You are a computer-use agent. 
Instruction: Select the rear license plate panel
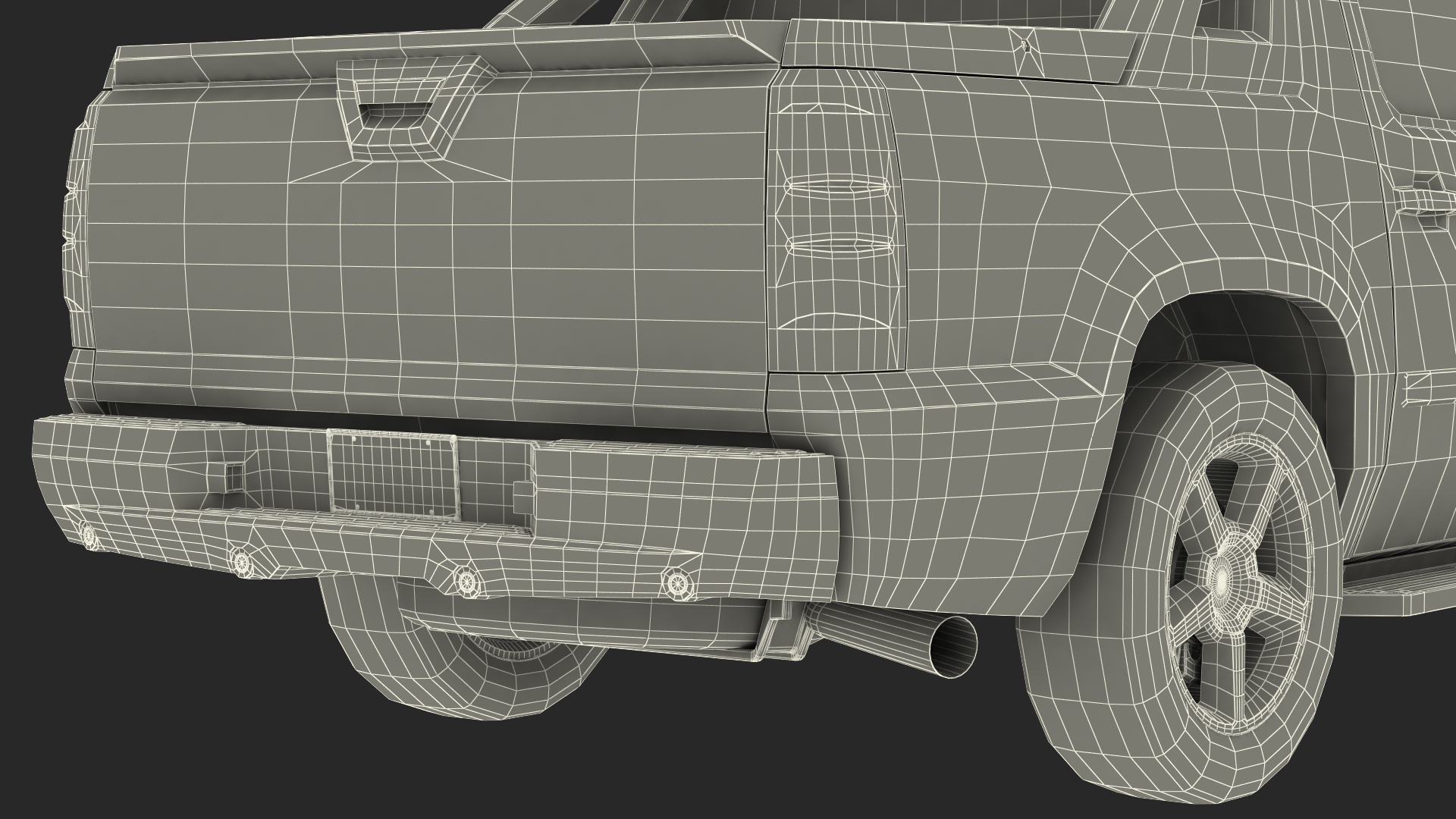(x=392, y=472)
